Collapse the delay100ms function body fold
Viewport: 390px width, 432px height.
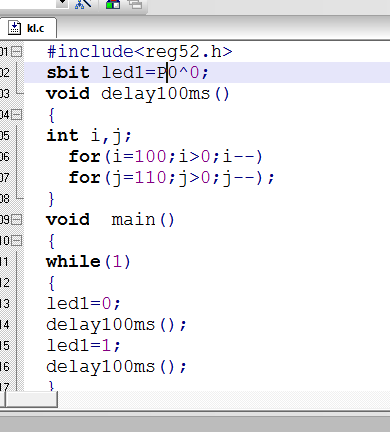tap(17, 115)
